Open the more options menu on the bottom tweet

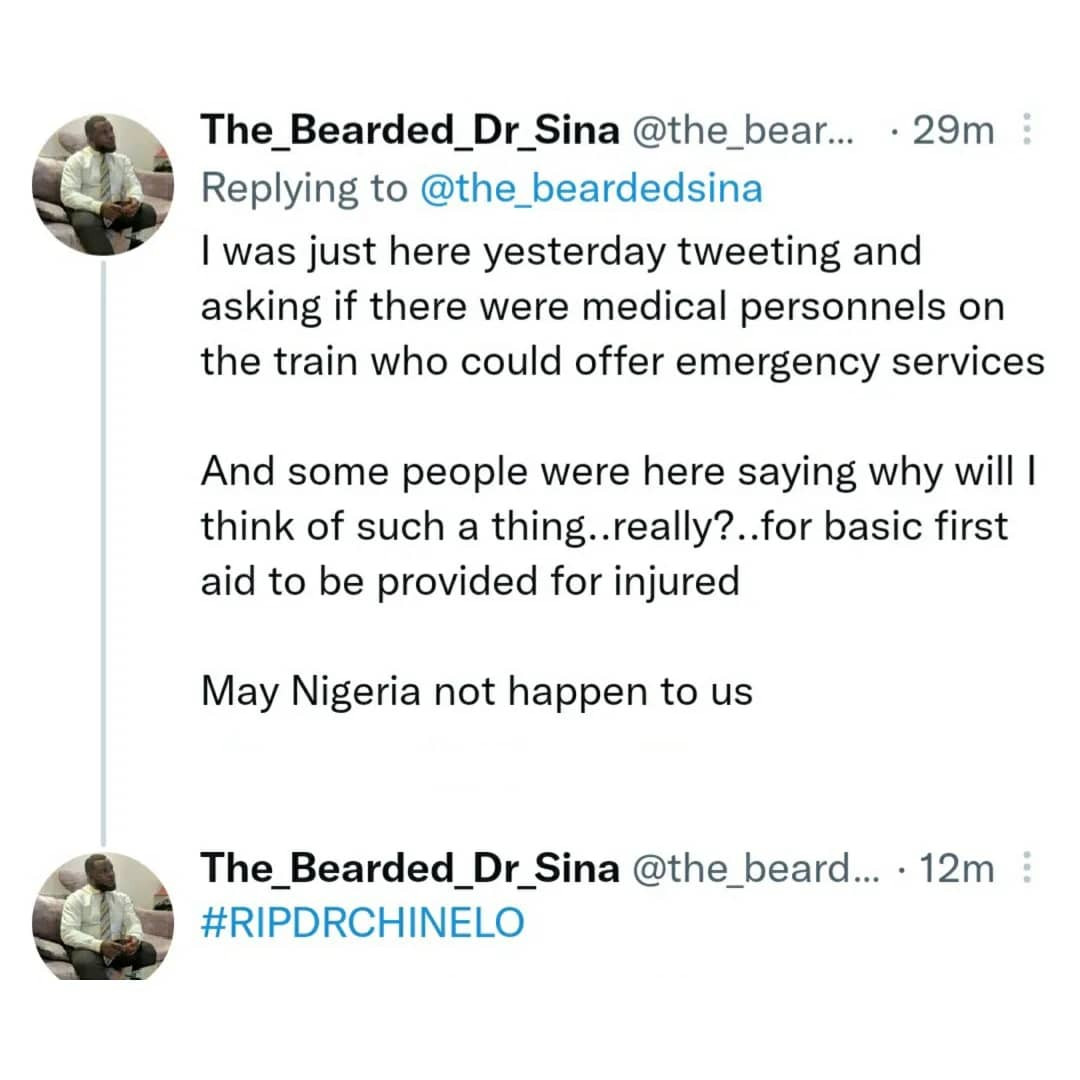point(1027,868)
